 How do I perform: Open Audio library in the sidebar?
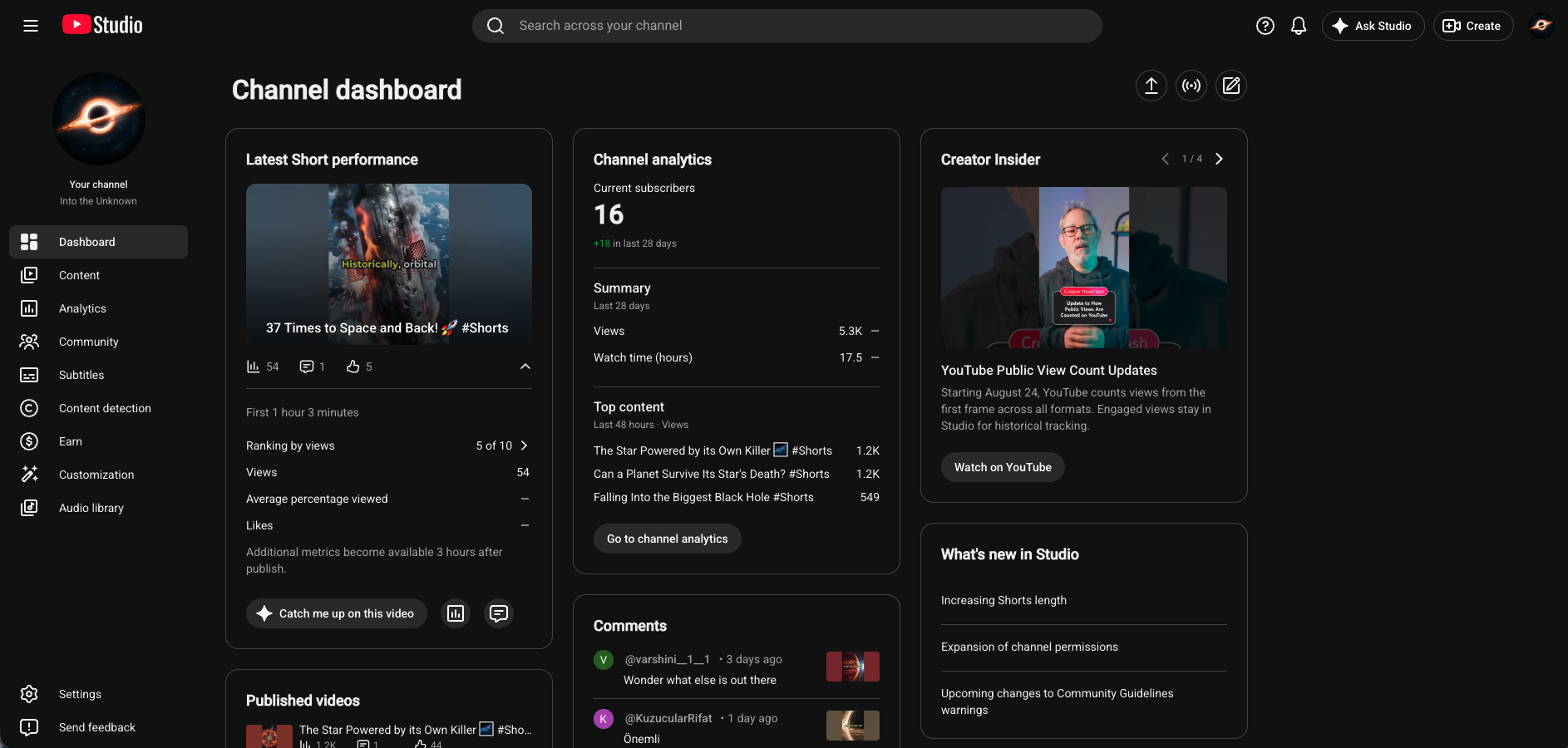pyautogui.click(x=98, y=508)
